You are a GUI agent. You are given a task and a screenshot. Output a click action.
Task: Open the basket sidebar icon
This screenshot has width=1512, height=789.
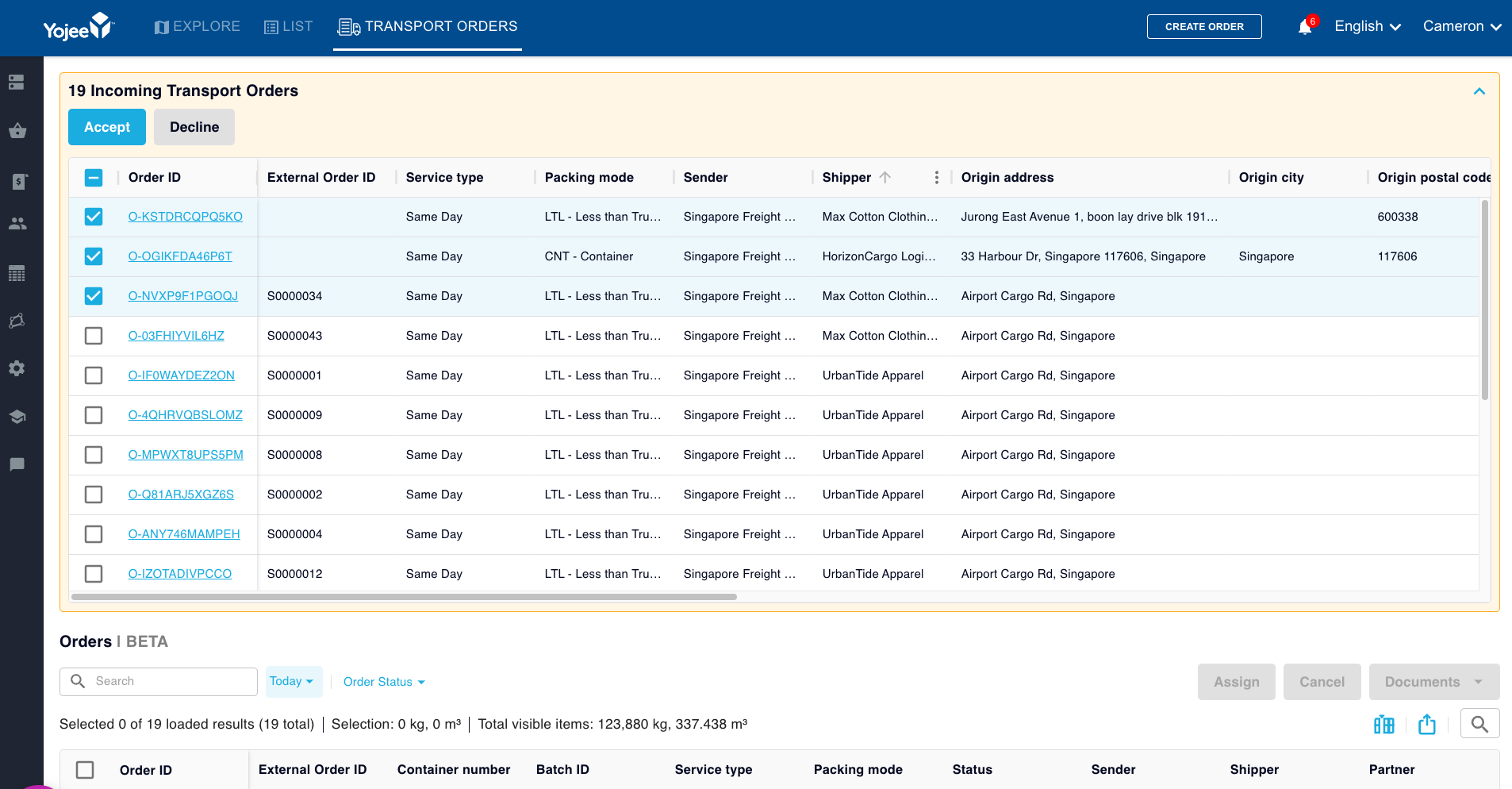pos(17,131)
